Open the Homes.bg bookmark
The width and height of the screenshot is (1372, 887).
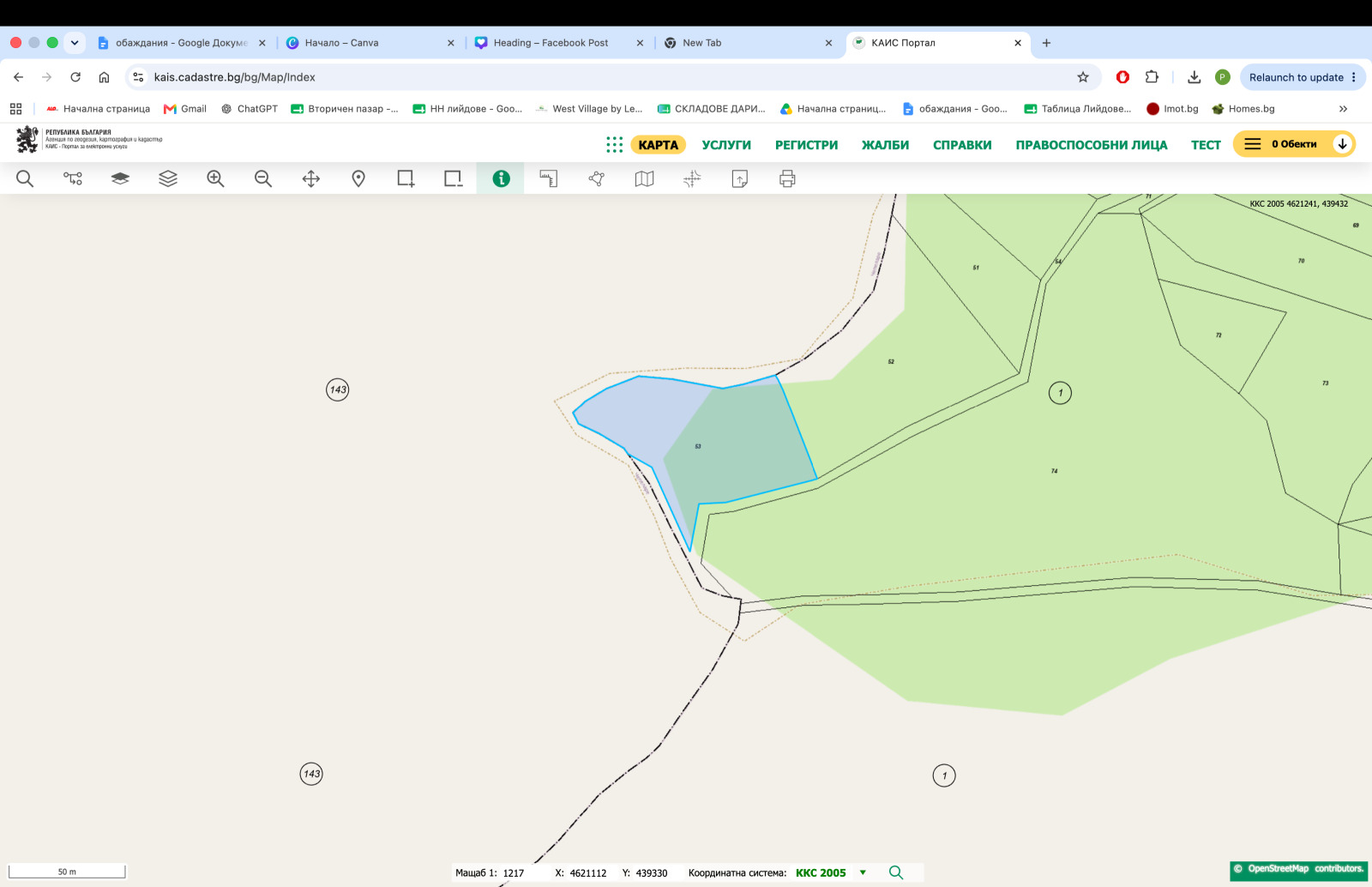(x=1243, y=109)
